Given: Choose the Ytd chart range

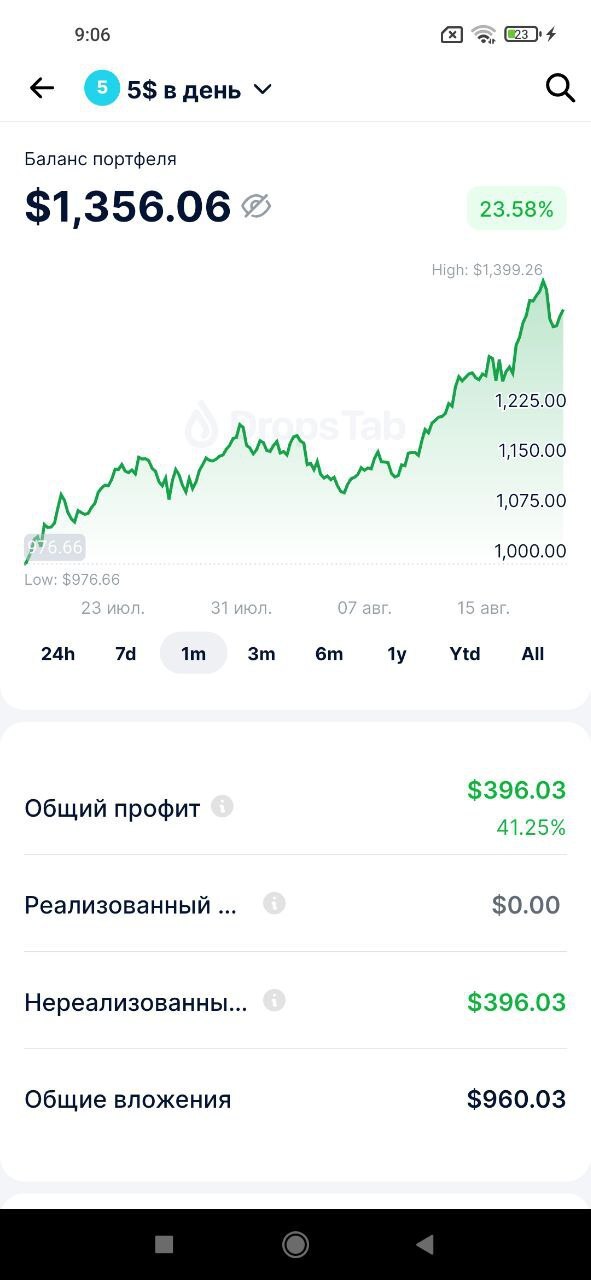Looking at the screenshot, I should point(465,653).
